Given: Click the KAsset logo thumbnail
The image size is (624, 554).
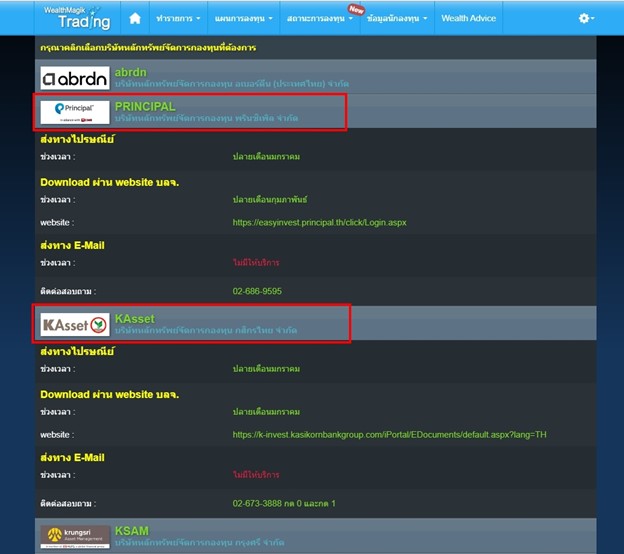Looking at the screenshot, I should (75, 324).
